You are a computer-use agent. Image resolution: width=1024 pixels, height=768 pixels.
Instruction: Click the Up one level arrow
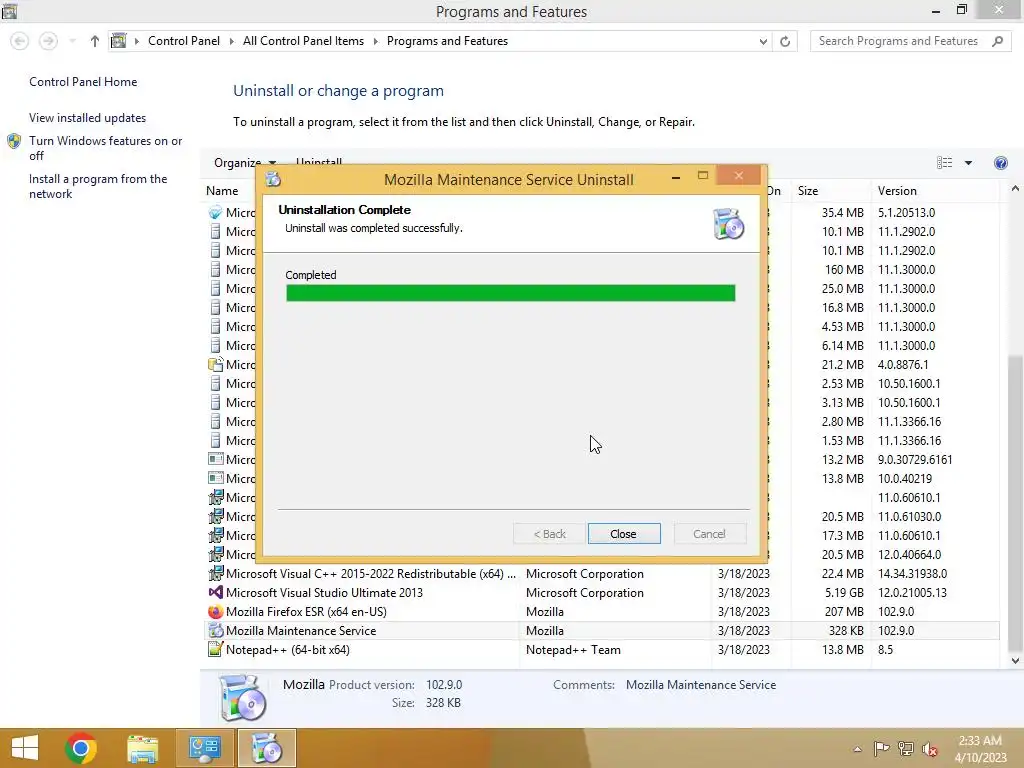[95, 41]
